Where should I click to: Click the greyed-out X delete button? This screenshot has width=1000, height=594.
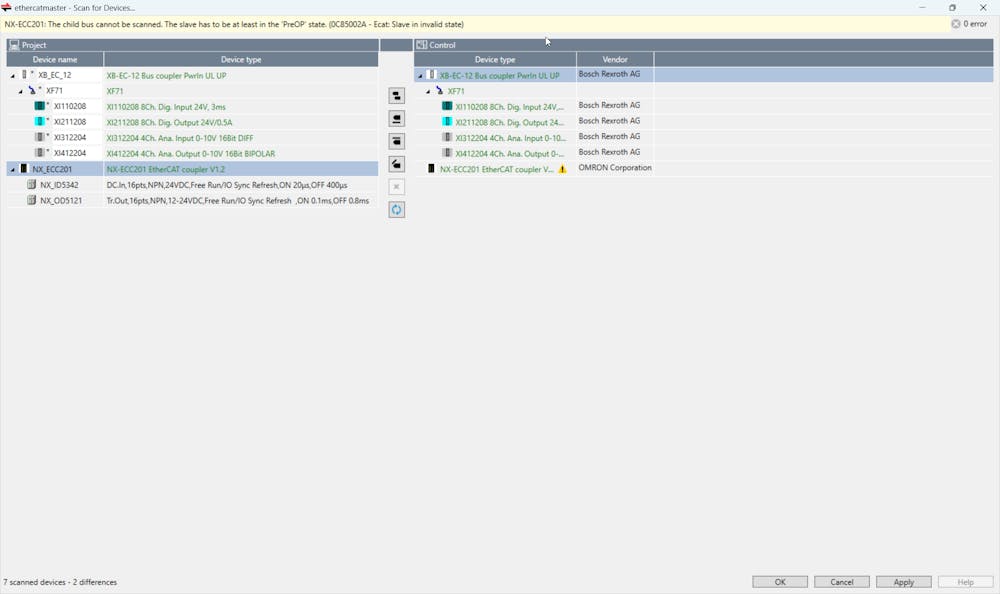396,187
